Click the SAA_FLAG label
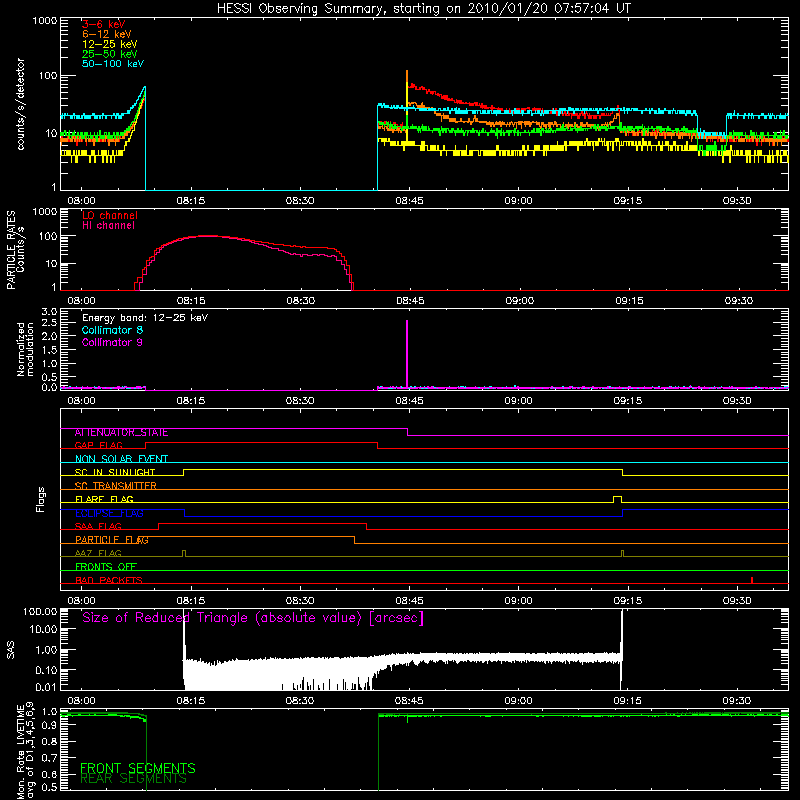 tap(98, 527)
